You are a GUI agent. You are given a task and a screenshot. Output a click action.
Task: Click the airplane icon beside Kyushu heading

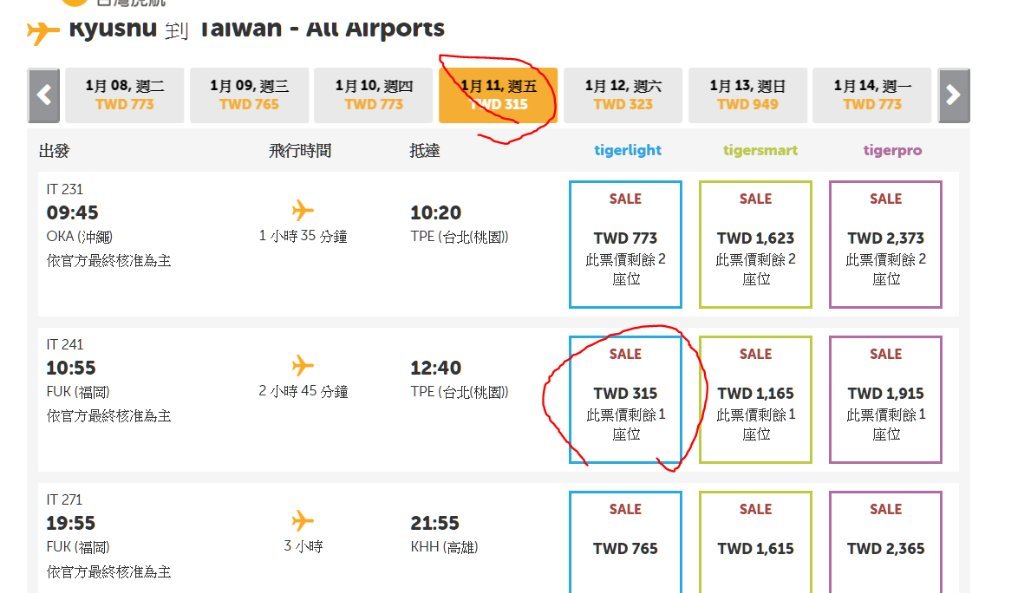pyautogui.click(x=43, y=32)
